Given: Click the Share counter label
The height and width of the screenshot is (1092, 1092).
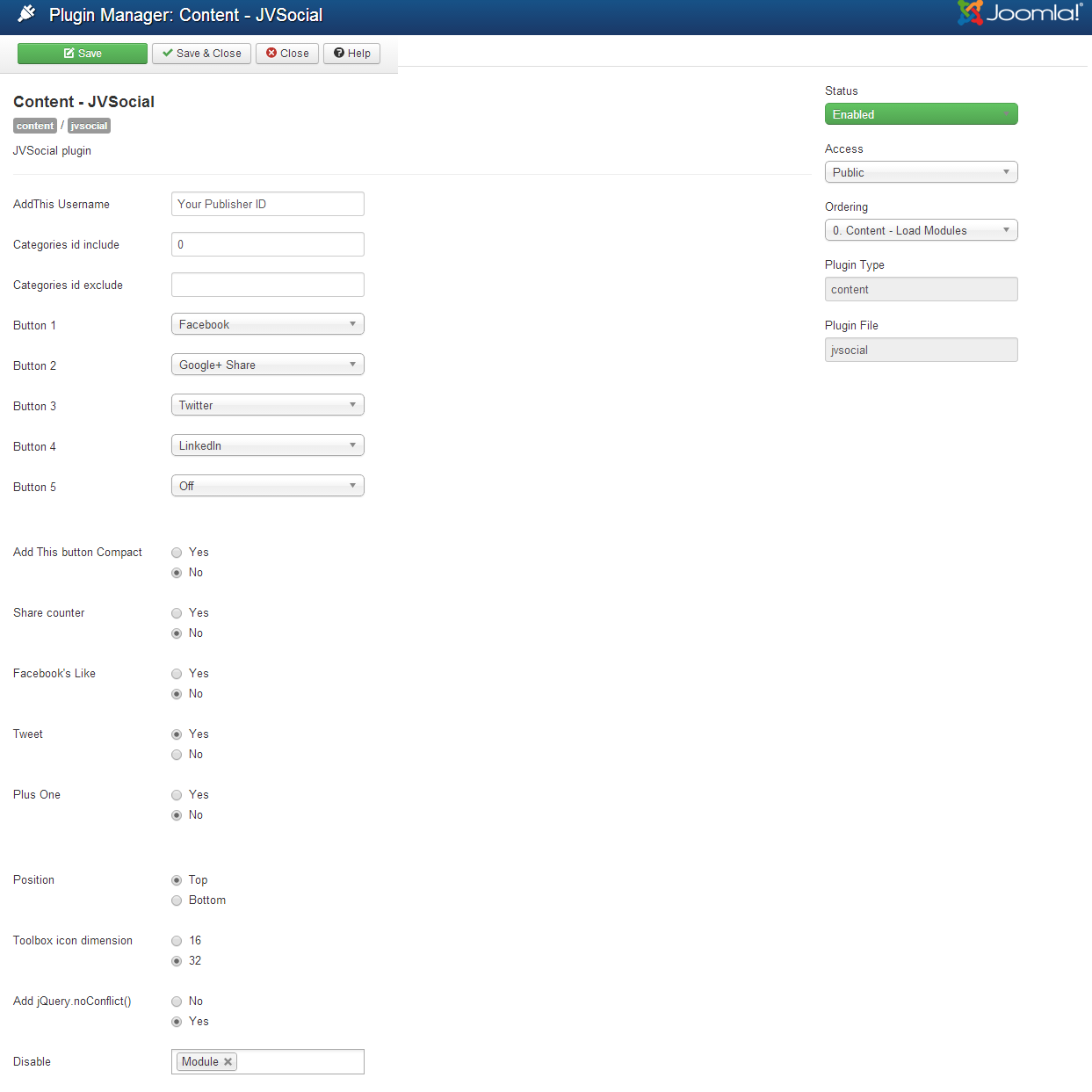Looking at the screenshot, I should pos(49,612).
